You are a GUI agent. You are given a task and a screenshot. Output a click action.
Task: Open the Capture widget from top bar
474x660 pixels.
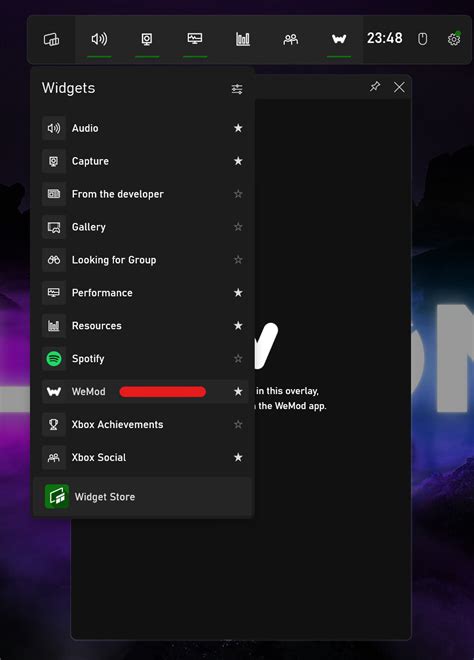click(x=147, y=40)
